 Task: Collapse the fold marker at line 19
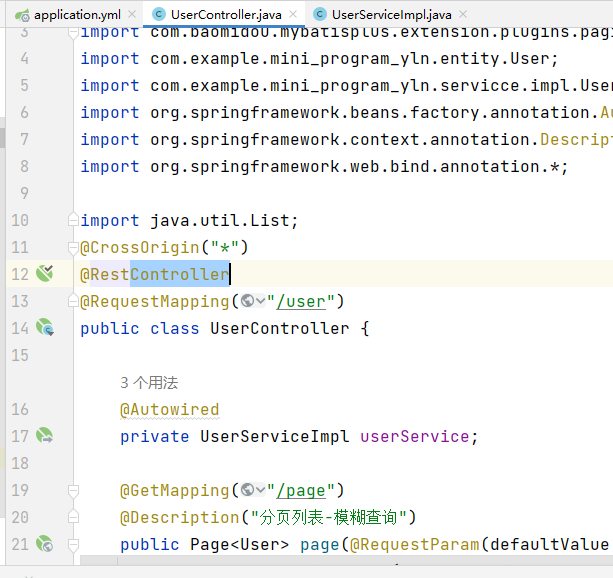click(x=73, y=490)
